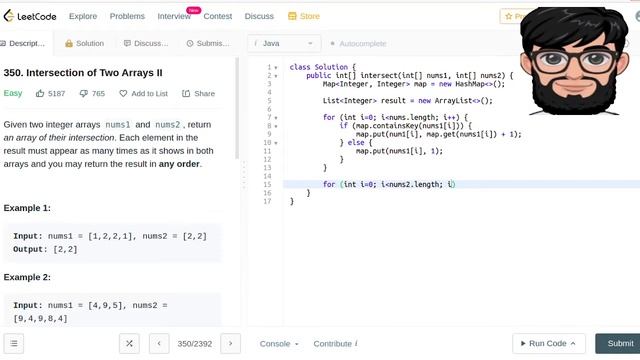Viewport: 640px width, 360px height.
Task: Click the problem title Intersection of Two Arrays II
Action: click(83, 73)
